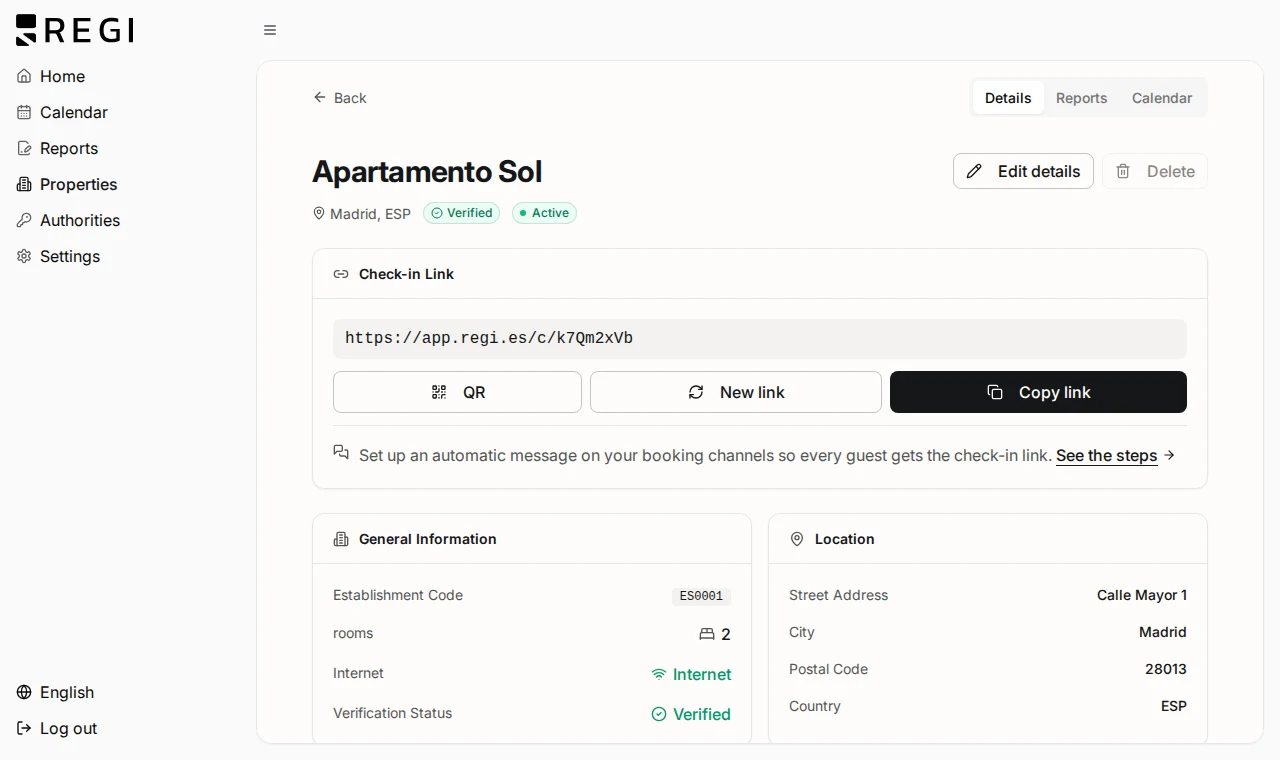Click the Delete property button
The image size is (1280, 760).
(x=1155, y=171)
